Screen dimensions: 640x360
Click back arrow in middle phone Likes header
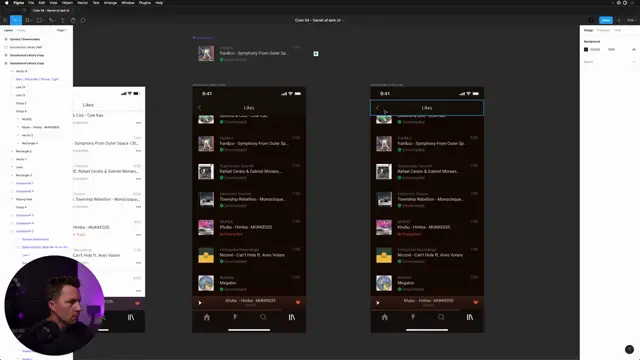tap(200, 107)
